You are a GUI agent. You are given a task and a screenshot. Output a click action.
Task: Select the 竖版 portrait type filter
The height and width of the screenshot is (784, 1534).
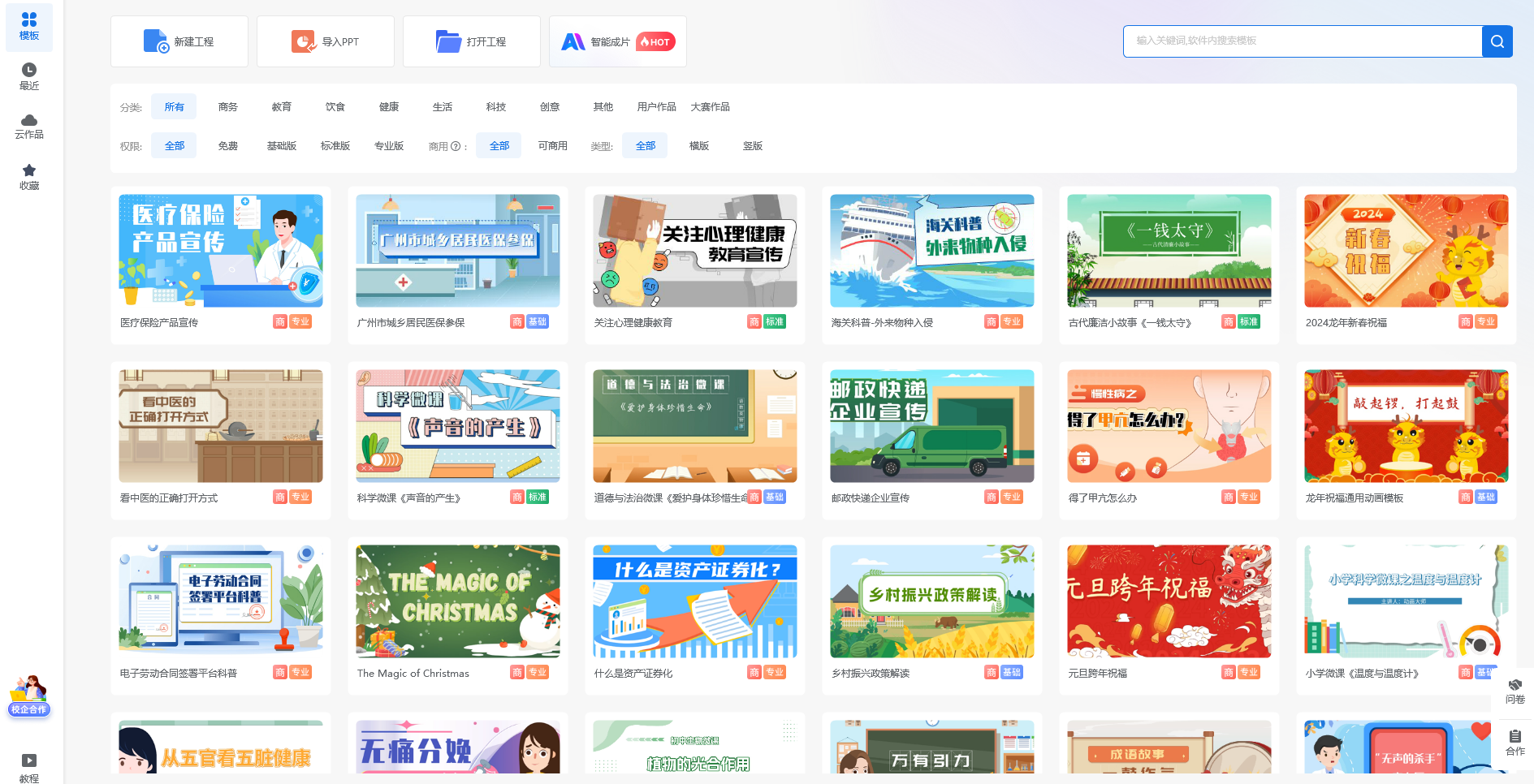(752, 146)
